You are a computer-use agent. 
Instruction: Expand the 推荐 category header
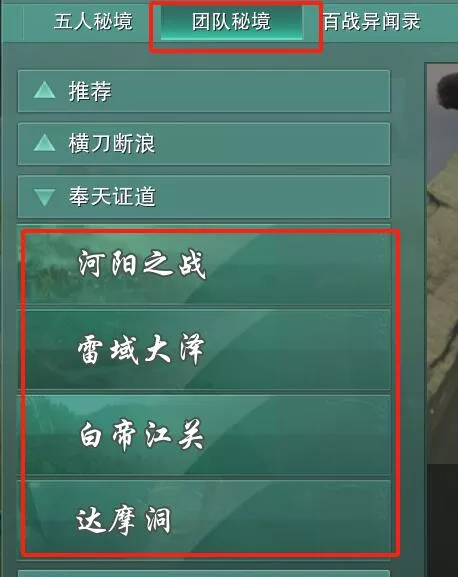[204, 91]
